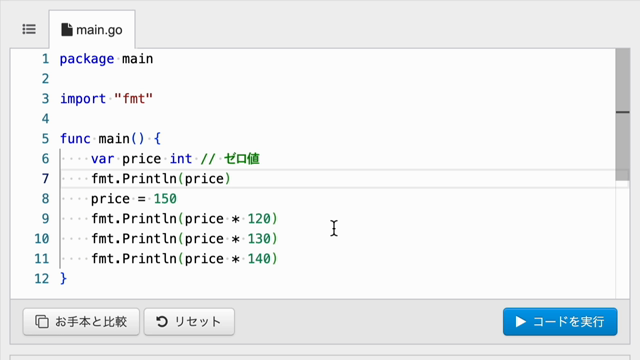Run code with コードを実行 button

[560, 322]
